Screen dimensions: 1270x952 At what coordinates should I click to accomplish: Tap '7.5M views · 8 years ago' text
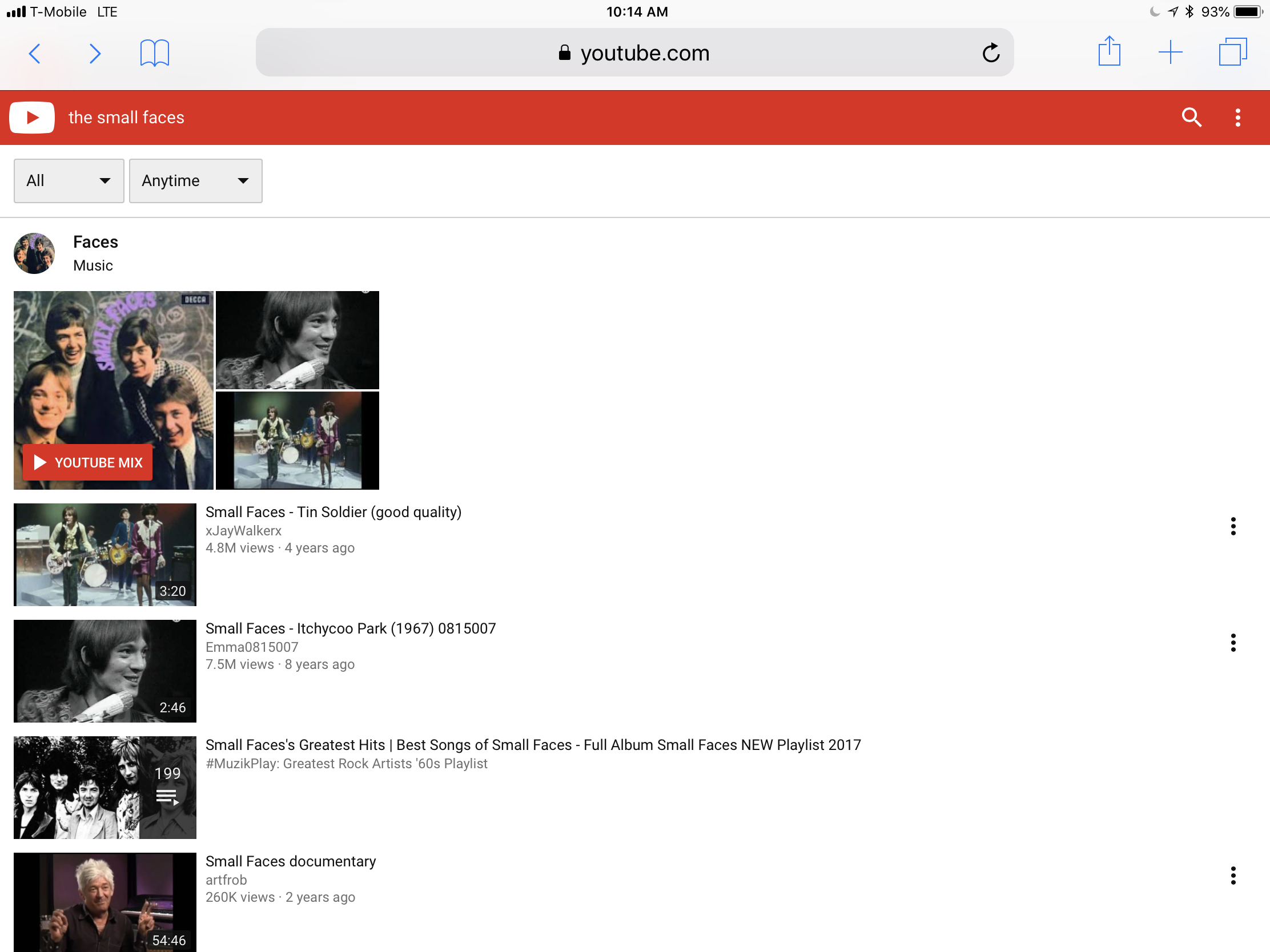tap(280, 664)
